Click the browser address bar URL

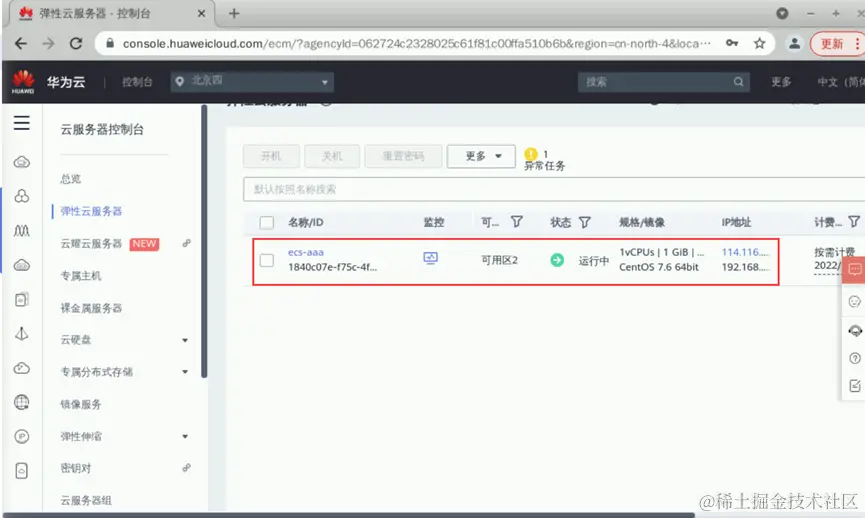(417, 44)
